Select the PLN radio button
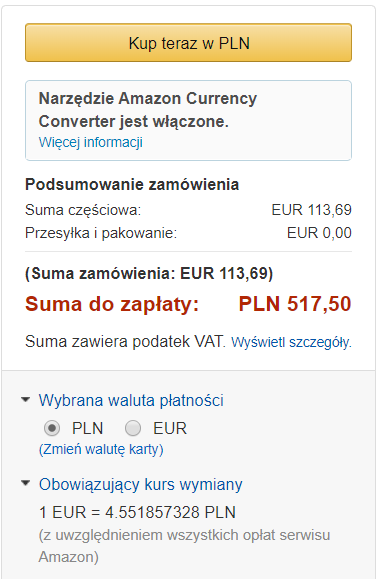 click(52, 428)
